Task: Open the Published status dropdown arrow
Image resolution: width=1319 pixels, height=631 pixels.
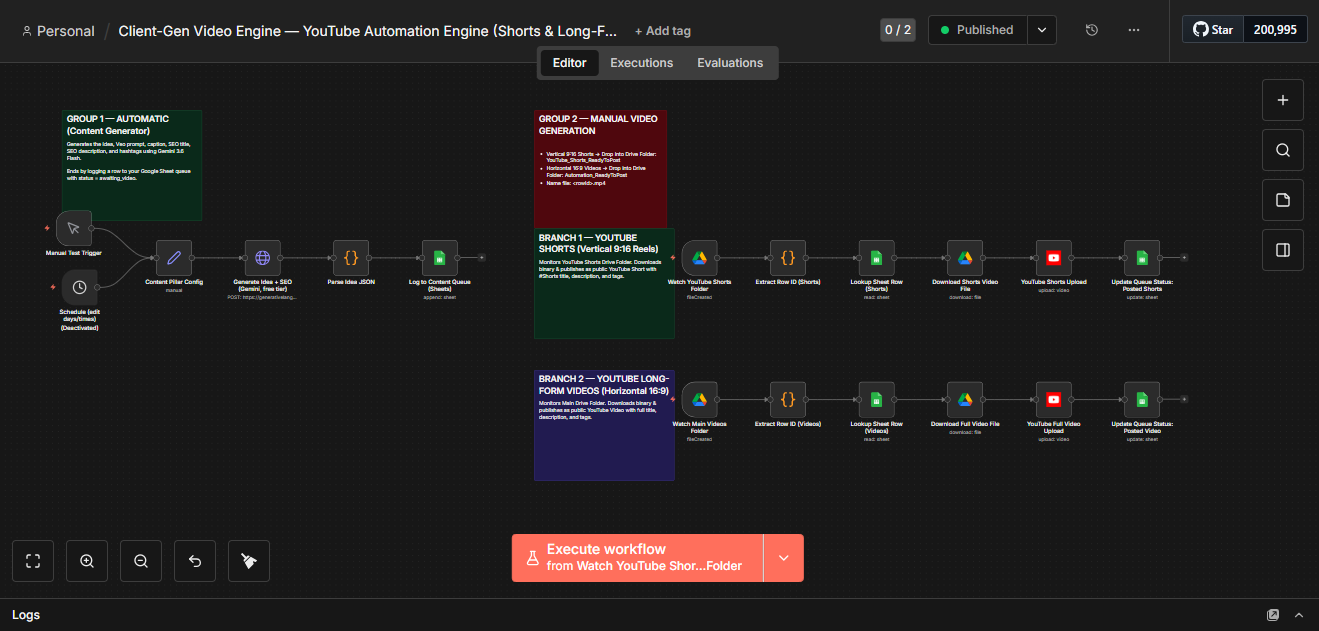Action: point(1042,30)
